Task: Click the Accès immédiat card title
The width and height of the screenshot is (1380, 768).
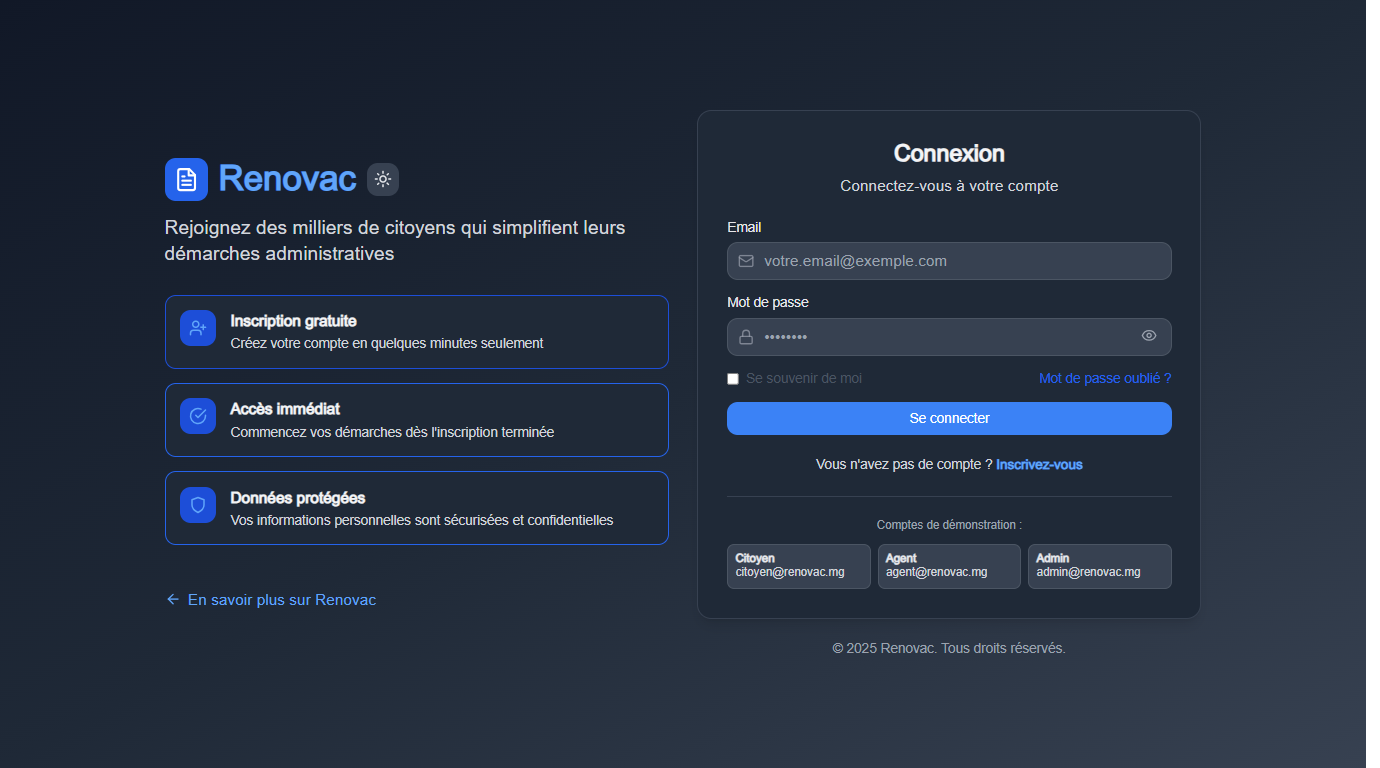Action: tap(285, 409)
